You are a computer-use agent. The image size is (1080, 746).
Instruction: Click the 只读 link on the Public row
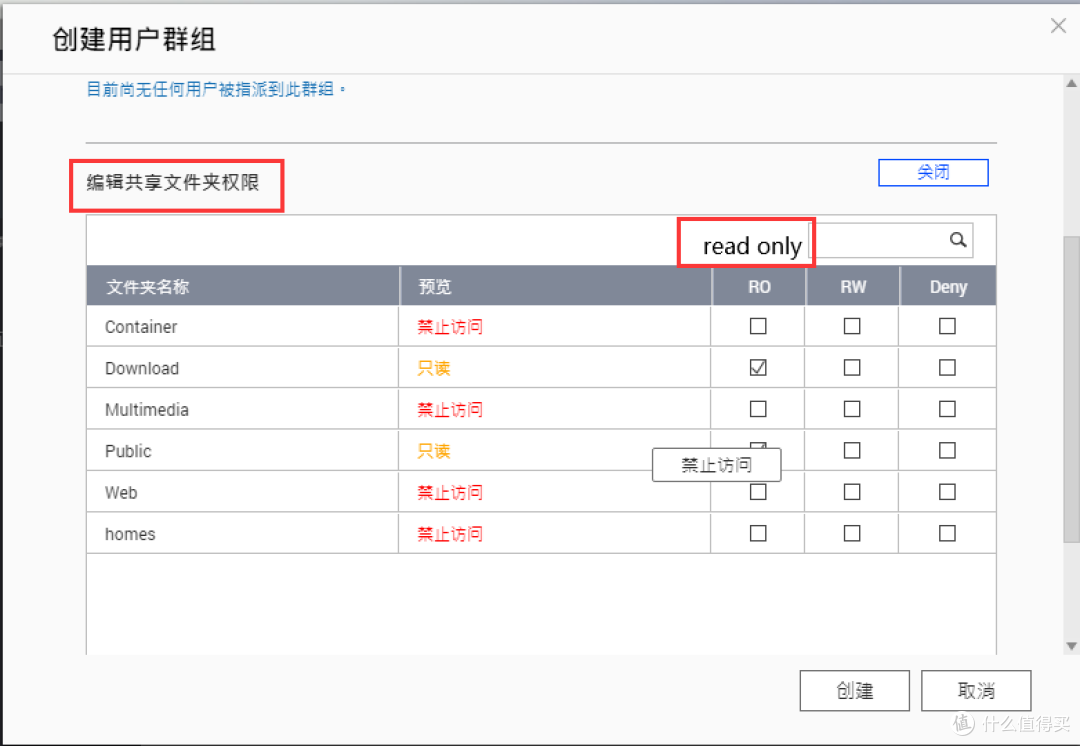pos(433,450)
